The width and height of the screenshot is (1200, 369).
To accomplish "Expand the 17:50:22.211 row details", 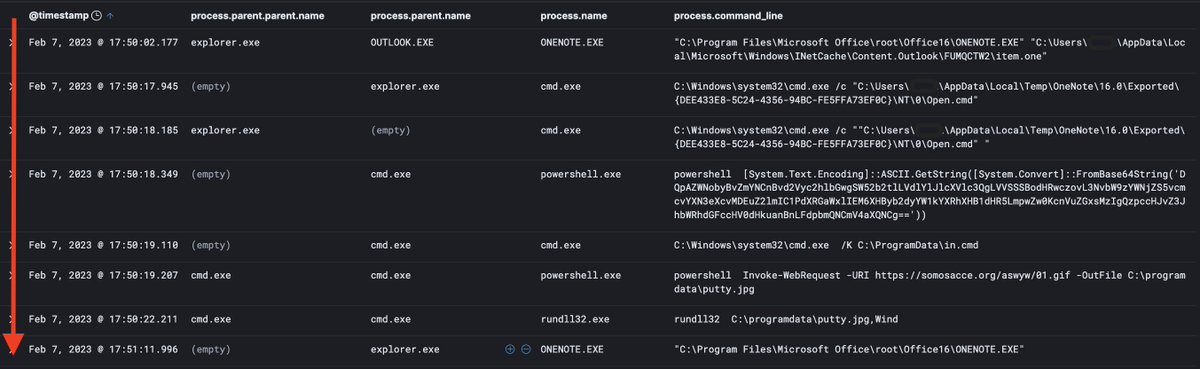I will pyautogui.click(x=12, y=320).
